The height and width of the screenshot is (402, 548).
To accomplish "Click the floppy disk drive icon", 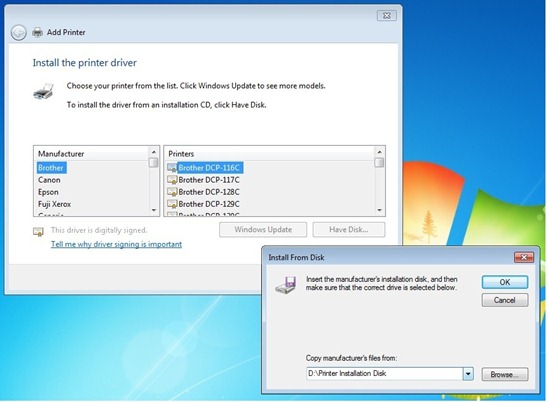I will click(x=286, y=285).
